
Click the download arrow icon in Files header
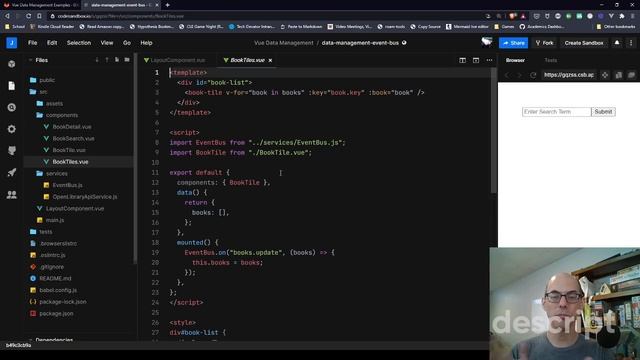click(97, 60)
